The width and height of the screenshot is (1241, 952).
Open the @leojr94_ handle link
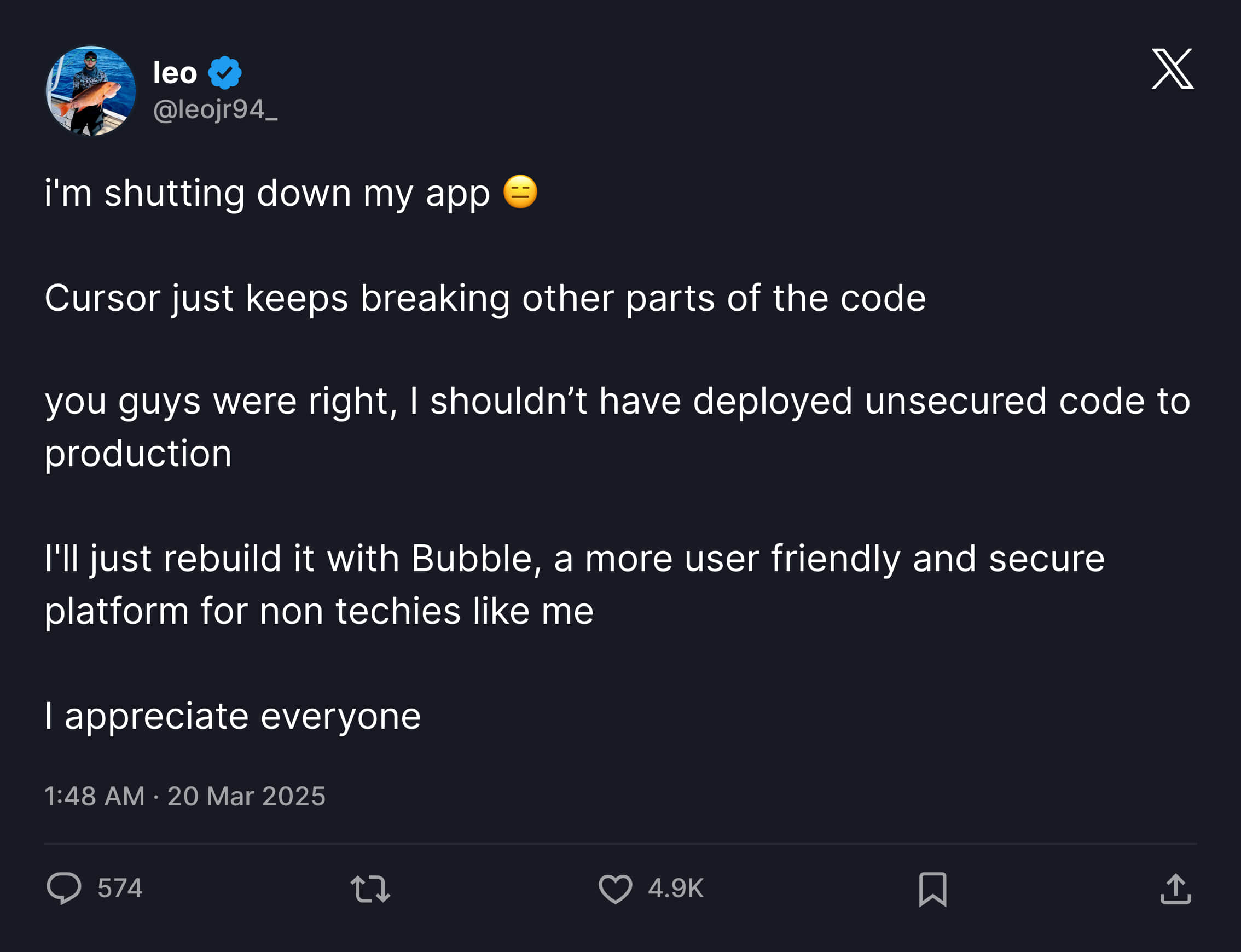216,109
